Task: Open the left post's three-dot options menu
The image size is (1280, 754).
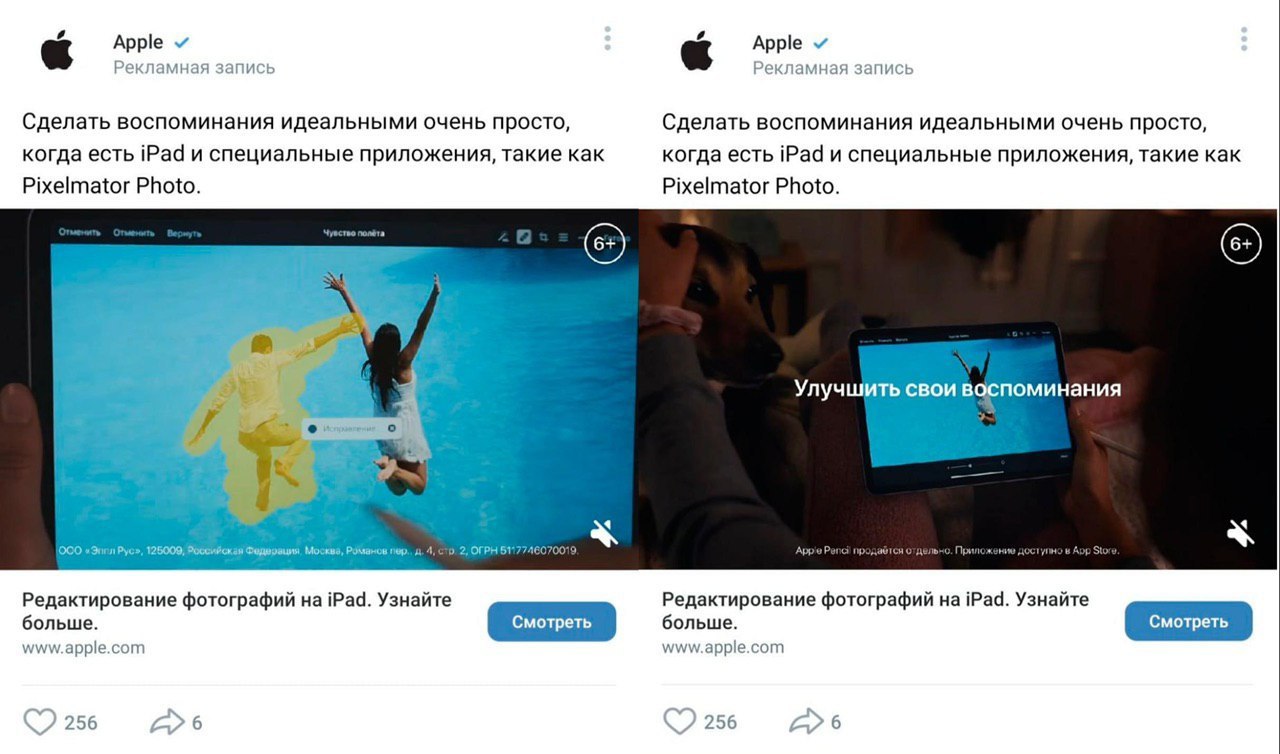Action: click(x=607, y=39)
